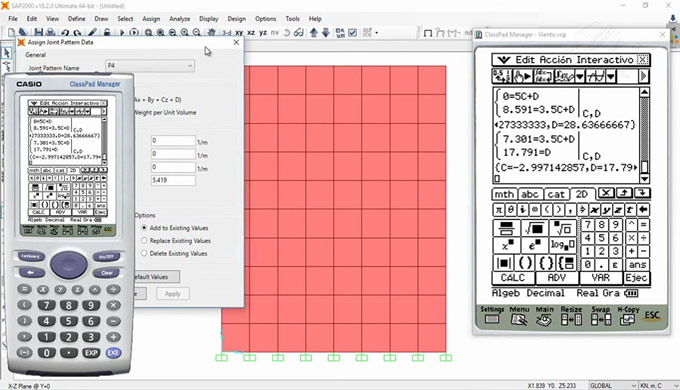Set the xz plane view
The width and height of the screenshot is (680, 390).
pos(251,33)
